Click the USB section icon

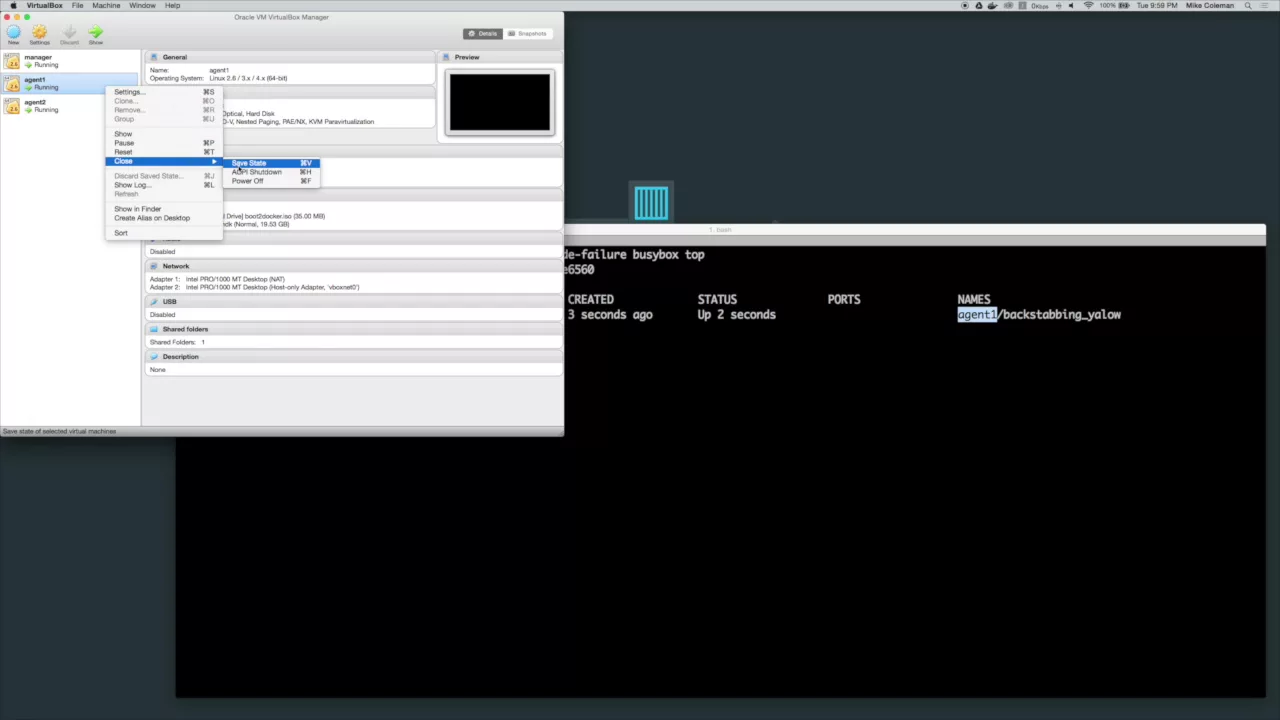point(154,301)
